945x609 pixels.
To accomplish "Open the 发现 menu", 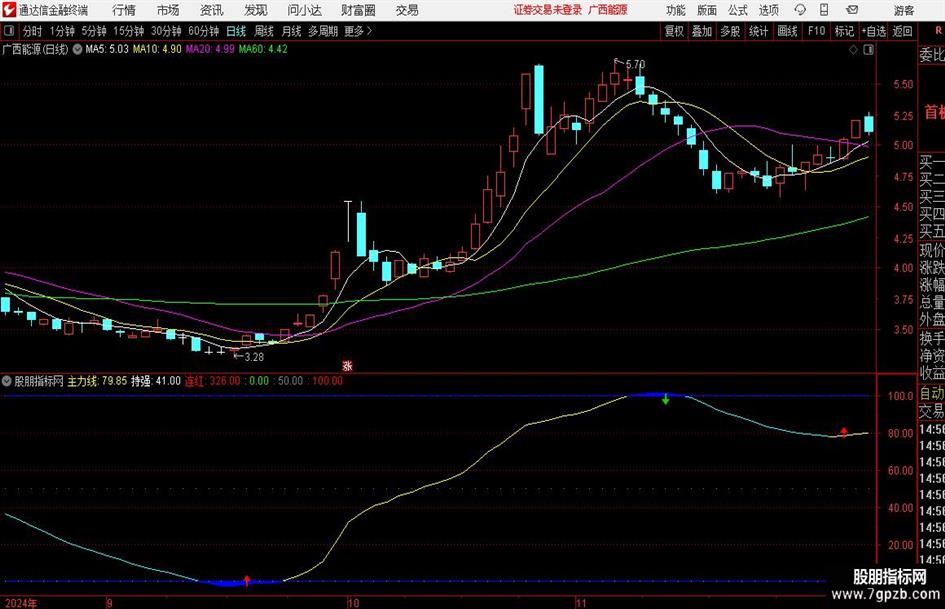I will tap(256, 10).
